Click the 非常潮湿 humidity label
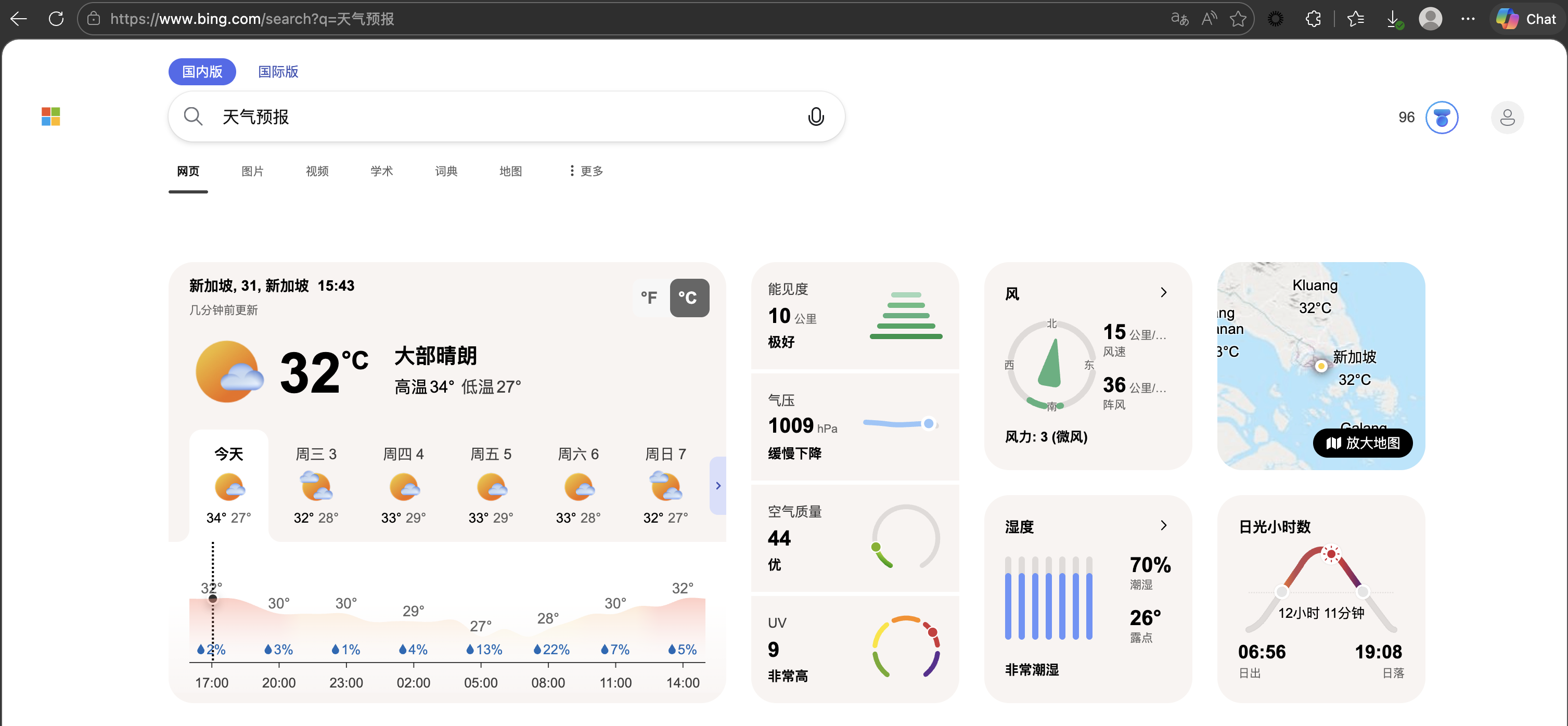This screenshot has height=726, width=1568. (1032, 670)
